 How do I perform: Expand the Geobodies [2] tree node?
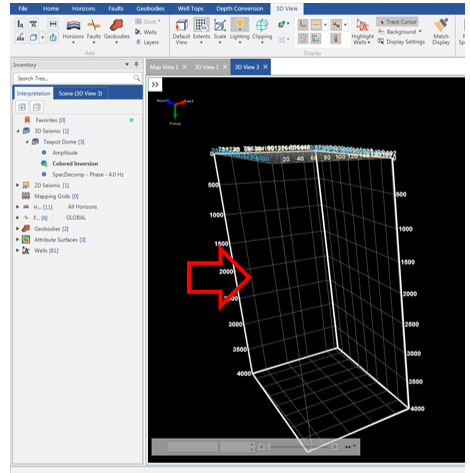click(x=17, y=229)
